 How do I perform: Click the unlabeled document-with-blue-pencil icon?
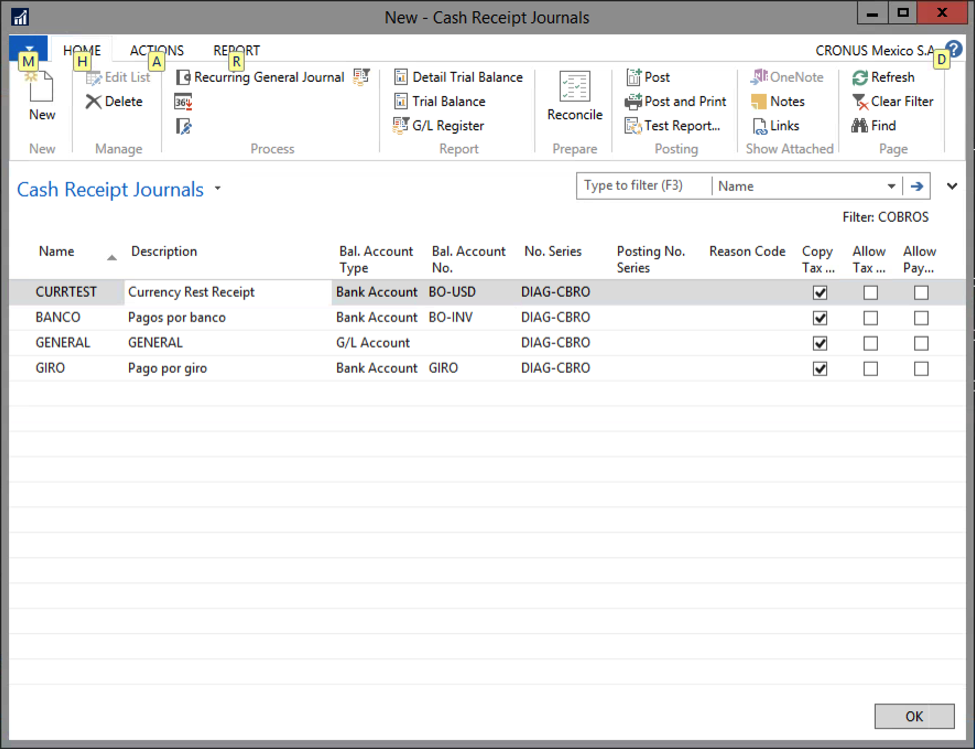tap(183, 126)
